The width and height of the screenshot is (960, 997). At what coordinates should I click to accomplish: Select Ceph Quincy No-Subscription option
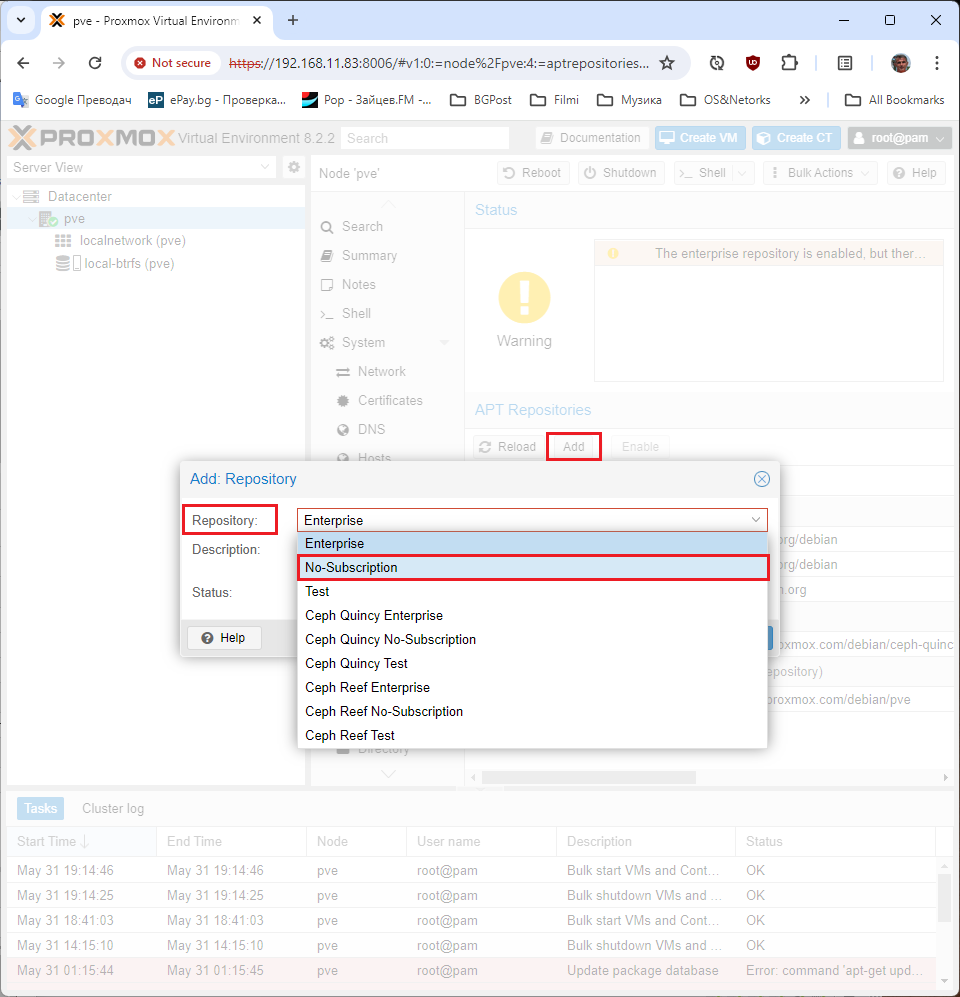(533, 639)
